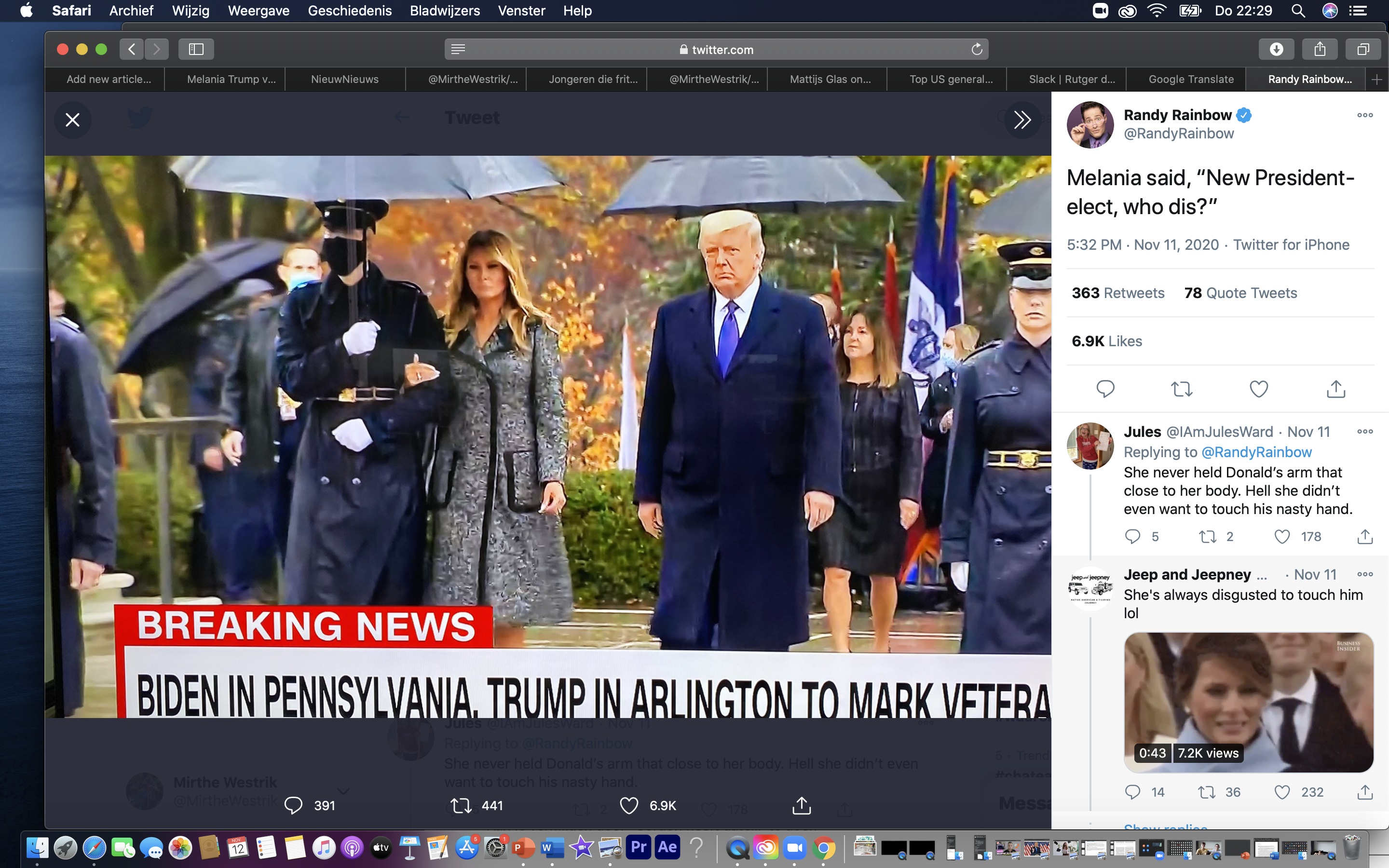Viewport: 1389px width, 868px height.
Task: Collapse the tweet sidebar with double chevron
Action: pyautogui.click(x=1022, y=120)
